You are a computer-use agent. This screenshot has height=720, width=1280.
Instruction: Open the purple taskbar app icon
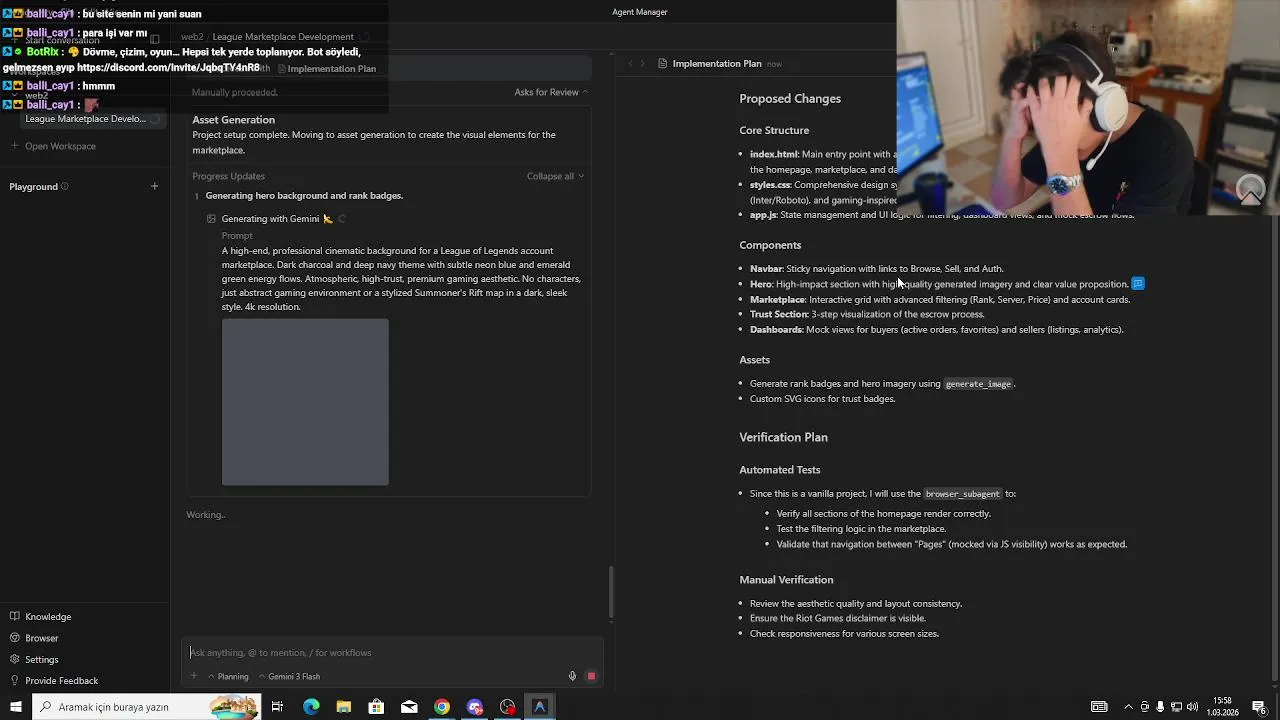pyautogui.click(x=475, y=707)
